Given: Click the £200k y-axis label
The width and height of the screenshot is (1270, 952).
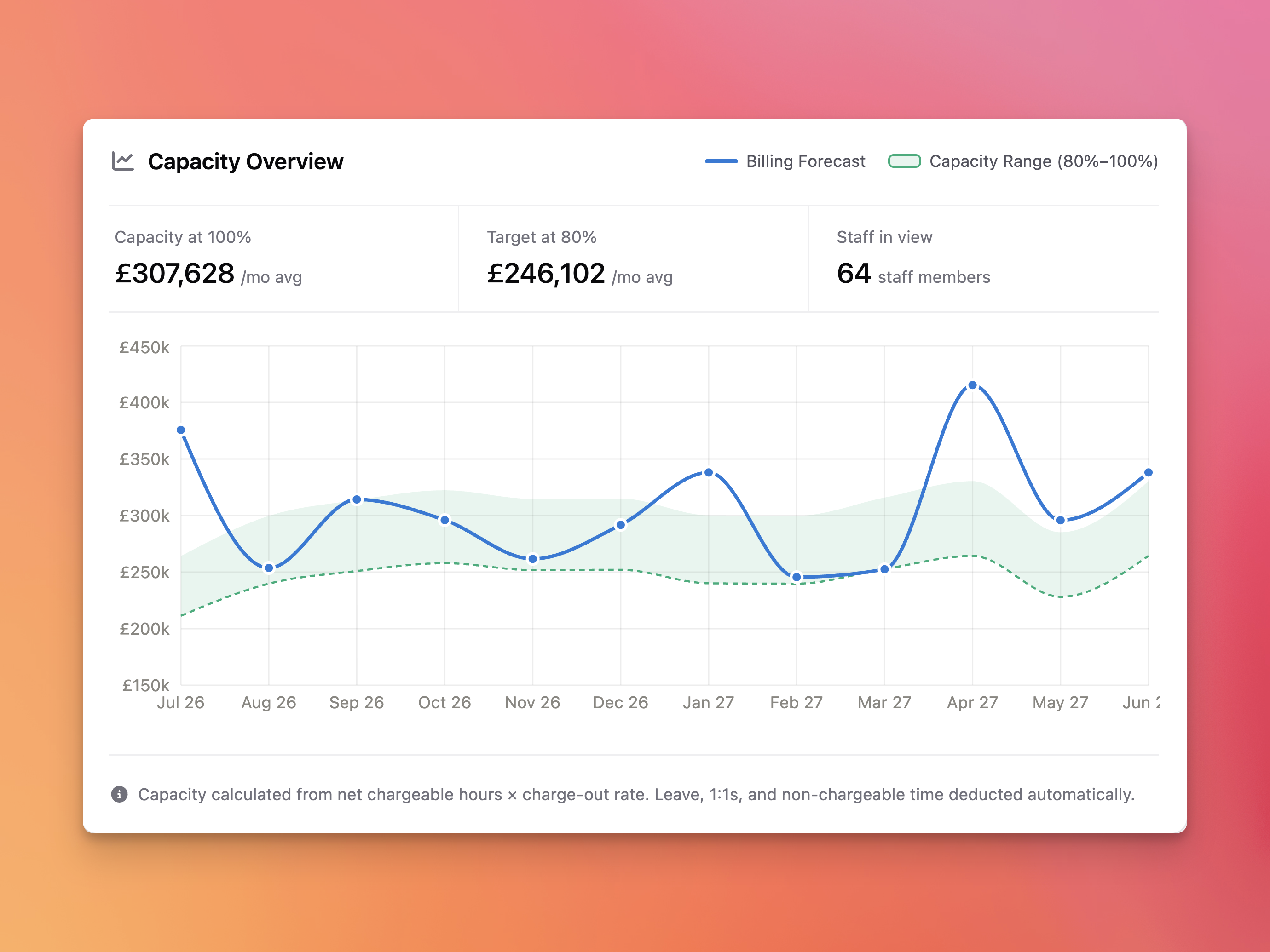Looking at the screenshot, I should click(x=144, y=629).
